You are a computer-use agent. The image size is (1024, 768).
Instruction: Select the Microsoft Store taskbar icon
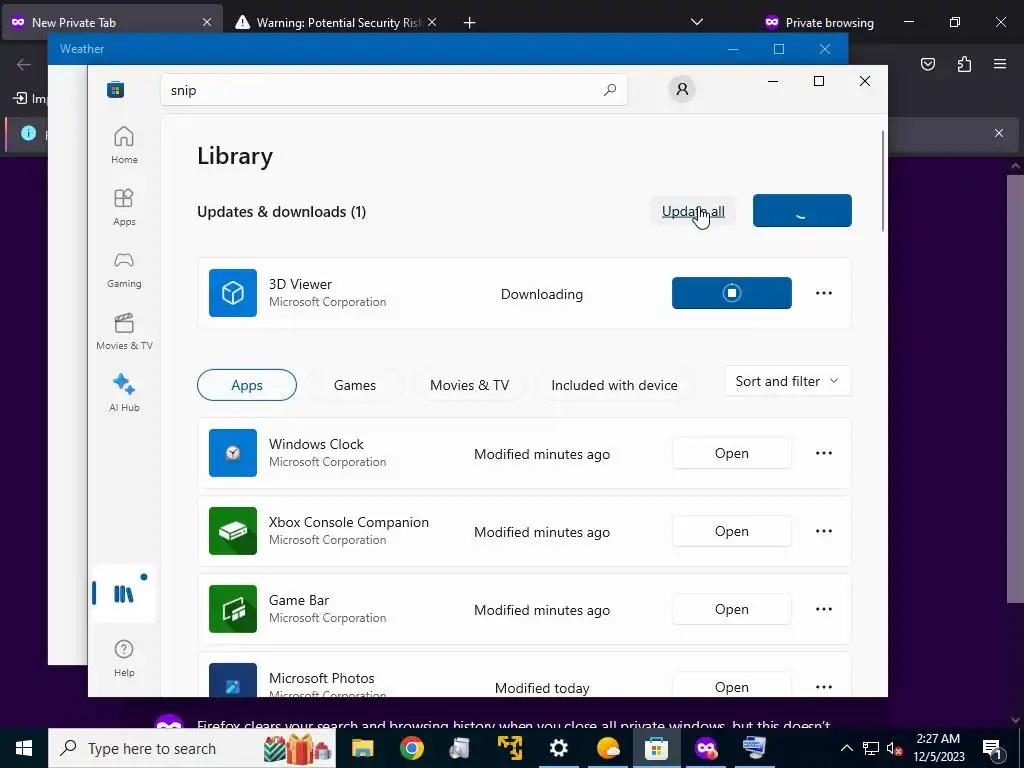(x=656, y=748)
